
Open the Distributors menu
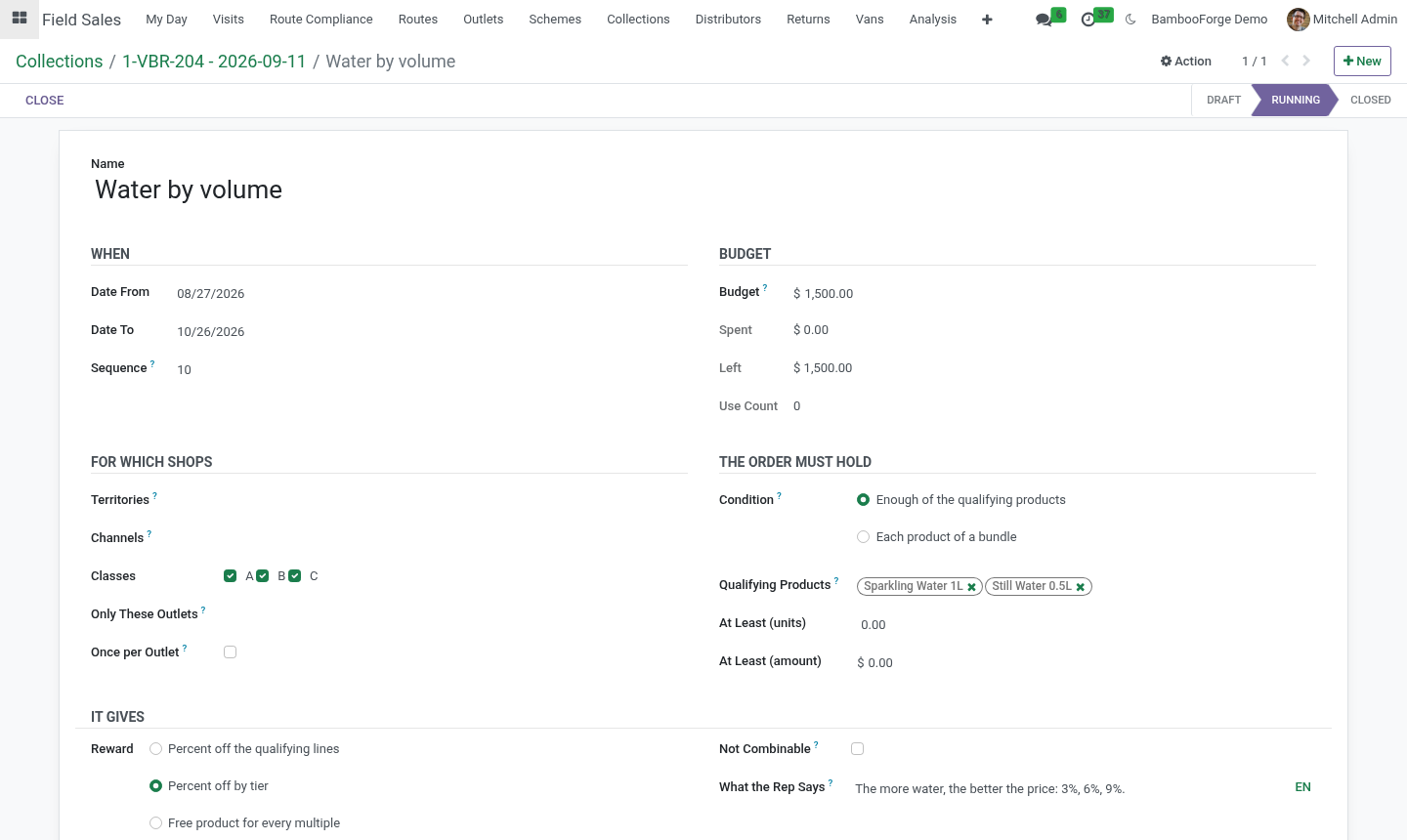(x=728, y=20)
